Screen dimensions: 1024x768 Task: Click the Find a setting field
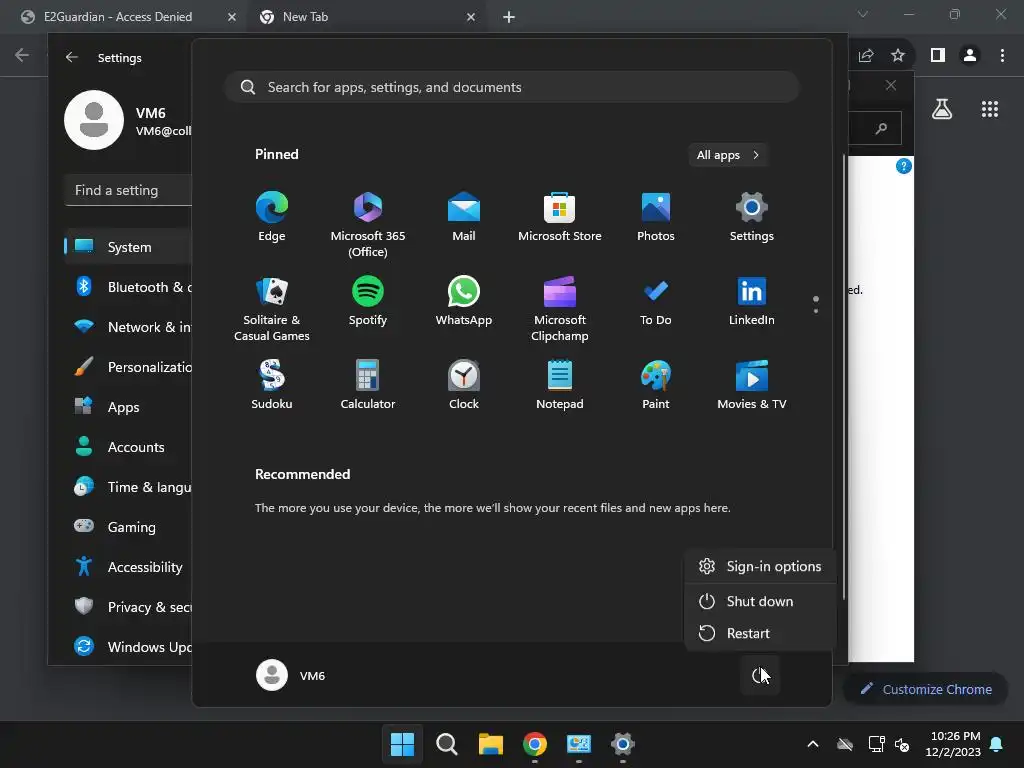pyautogui.click(x=128, y=190)
